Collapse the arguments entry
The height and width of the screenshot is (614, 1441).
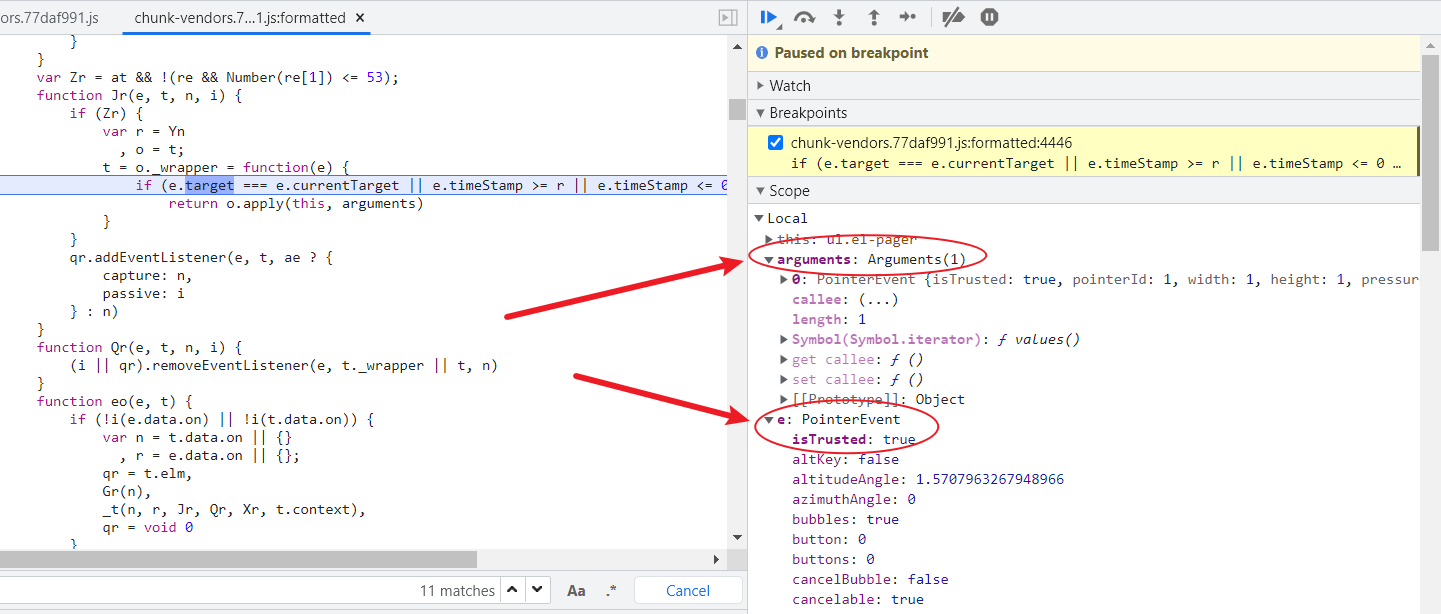point(769,259)
